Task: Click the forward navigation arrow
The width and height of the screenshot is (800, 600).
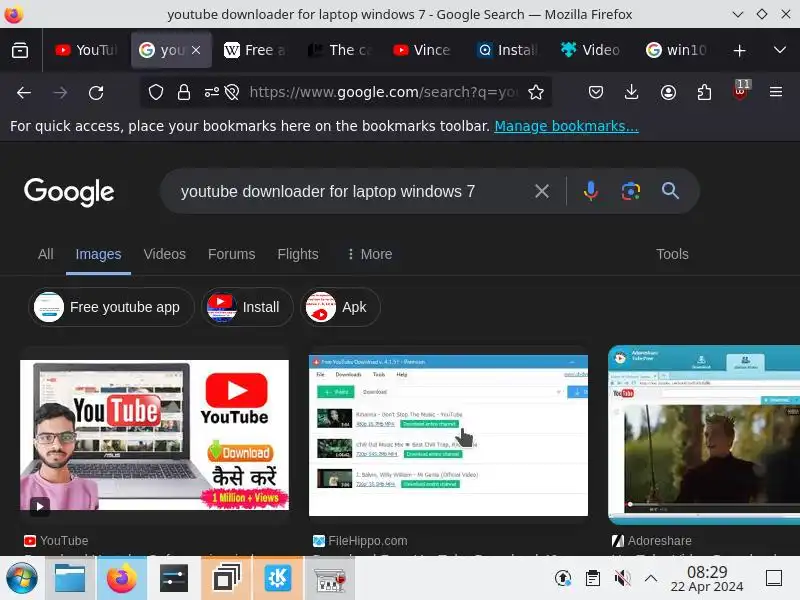Action: click(60, 92)
